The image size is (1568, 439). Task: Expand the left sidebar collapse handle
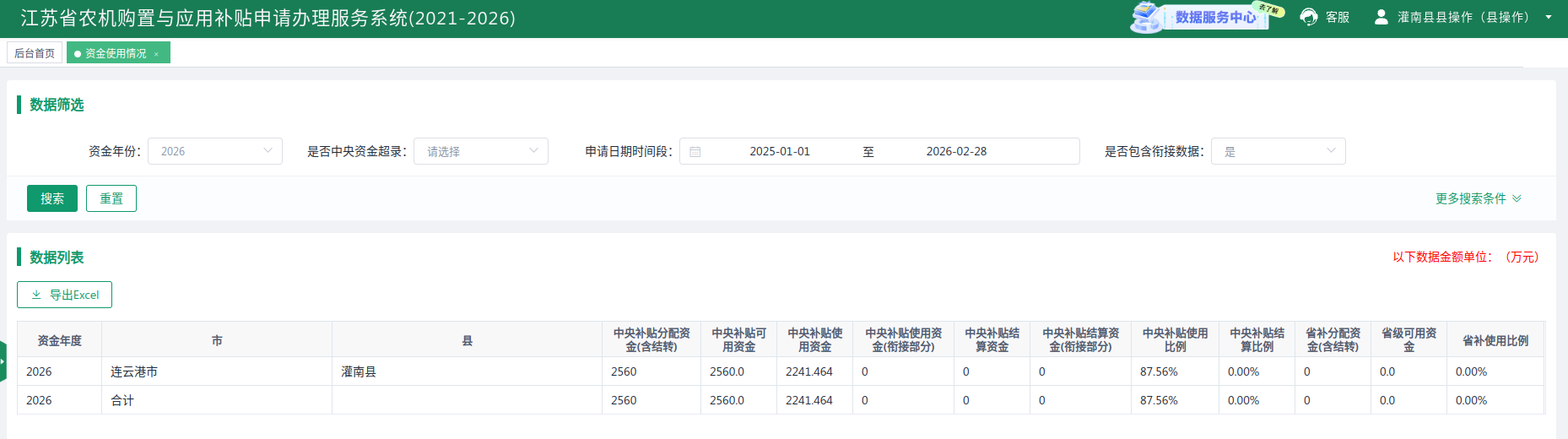[3, 361]
